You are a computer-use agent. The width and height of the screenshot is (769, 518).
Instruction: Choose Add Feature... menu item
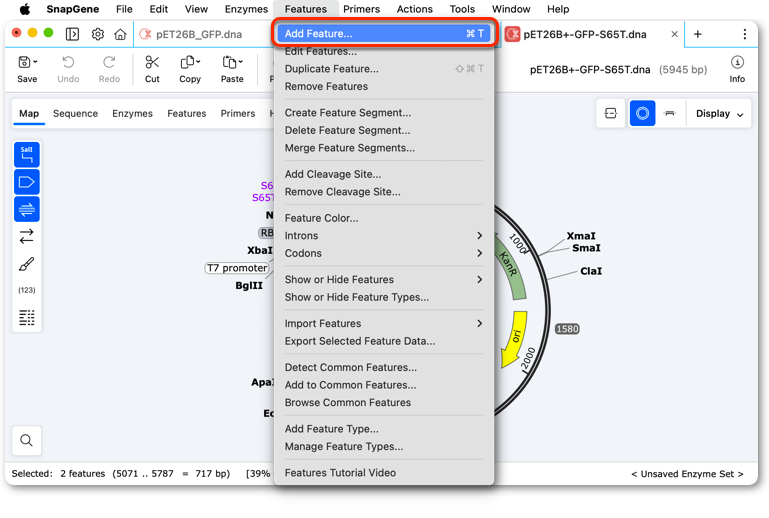tap(384, 33)
